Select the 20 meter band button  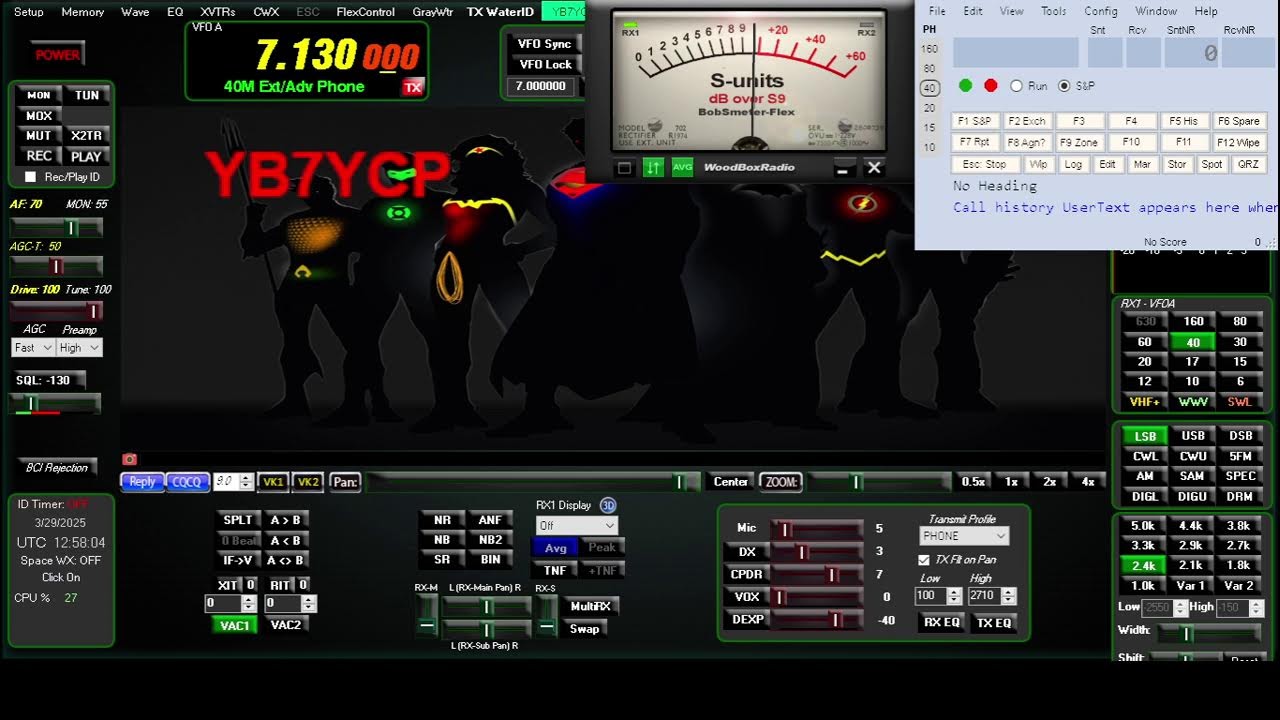[x=1145, y=362]
